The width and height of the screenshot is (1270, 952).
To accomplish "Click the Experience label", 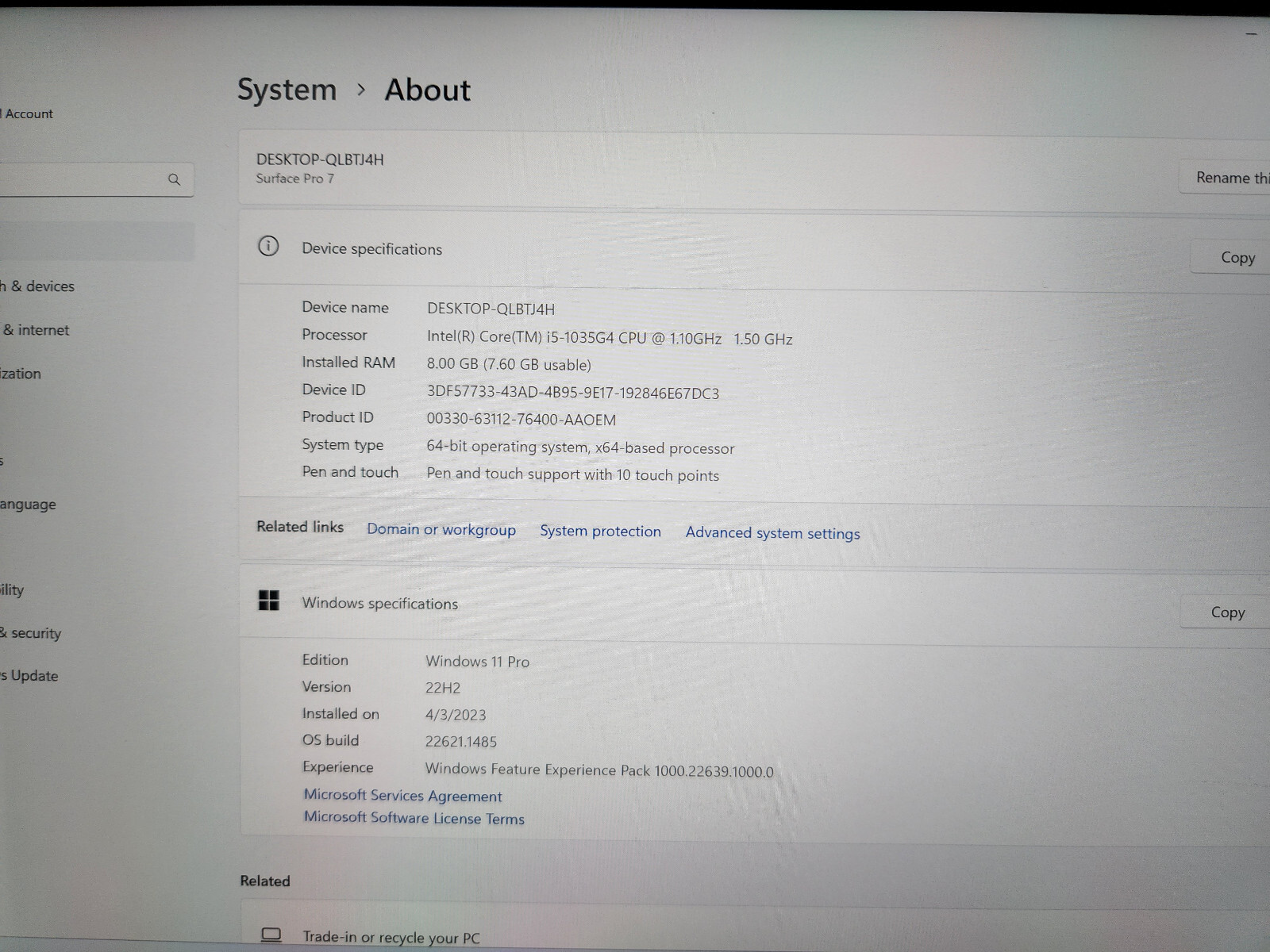I will (x=337, y=767).
